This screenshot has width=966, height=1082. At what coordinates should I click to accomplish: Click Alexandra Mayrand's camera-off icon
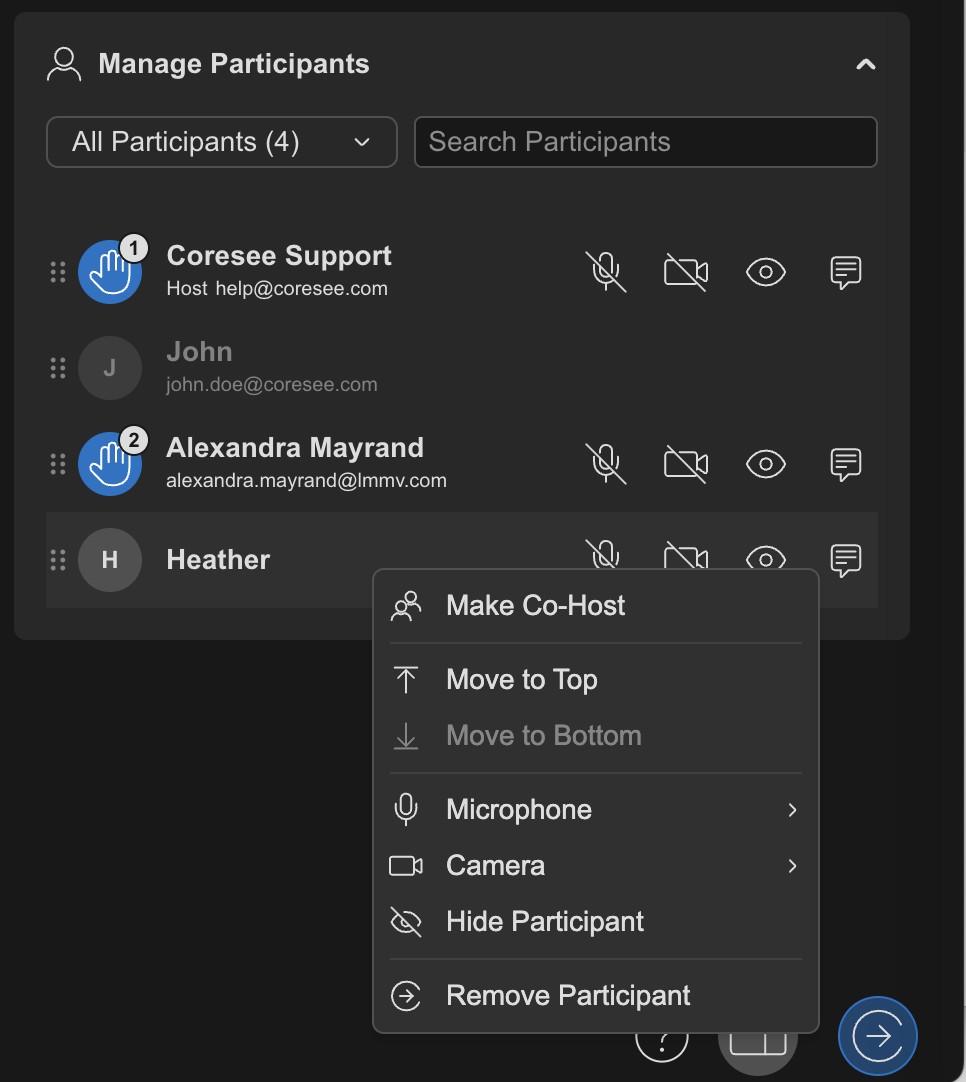(x=686, y=463)
